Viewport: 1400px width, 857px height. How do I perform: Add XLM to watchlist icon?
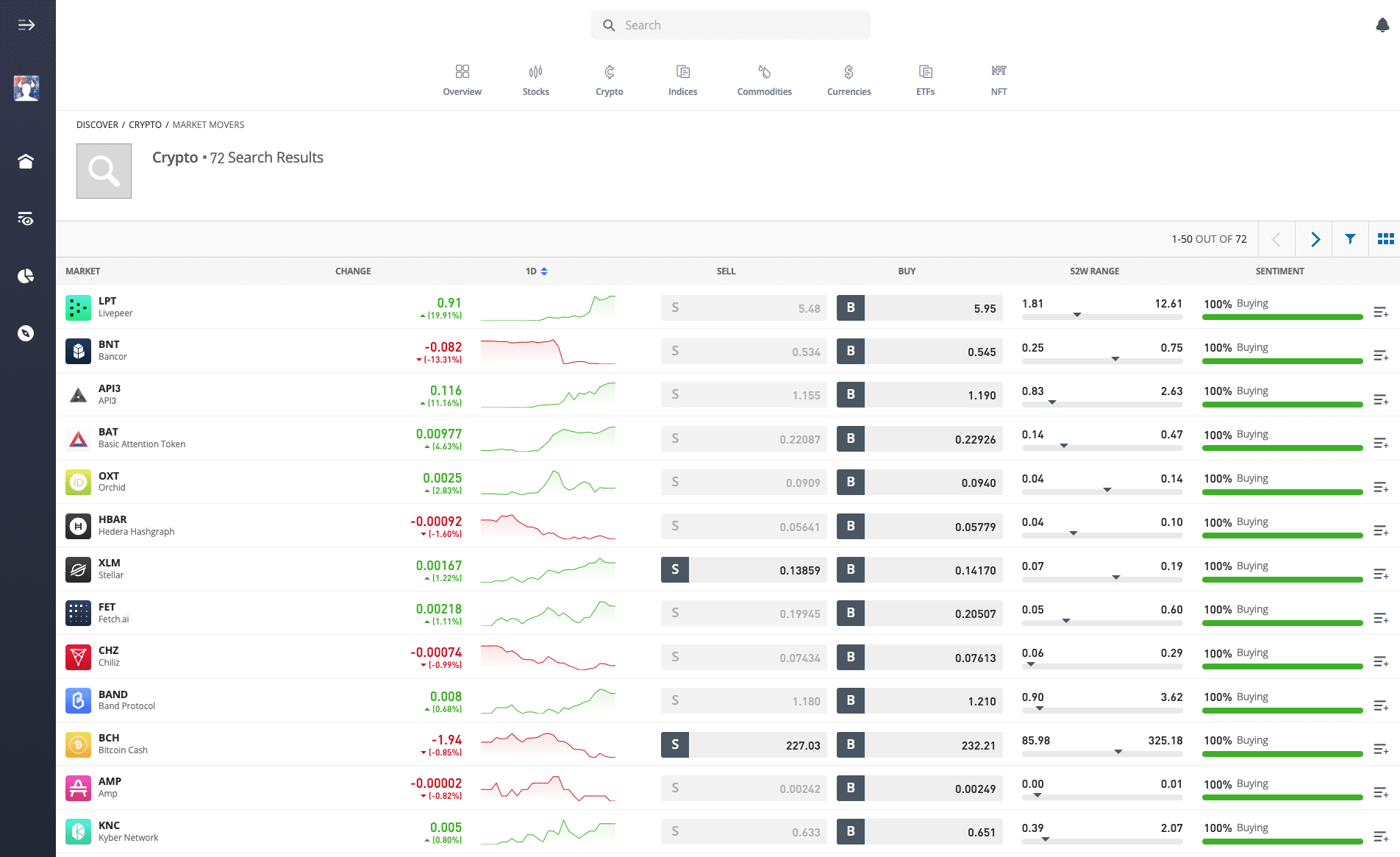(1381, 575)
